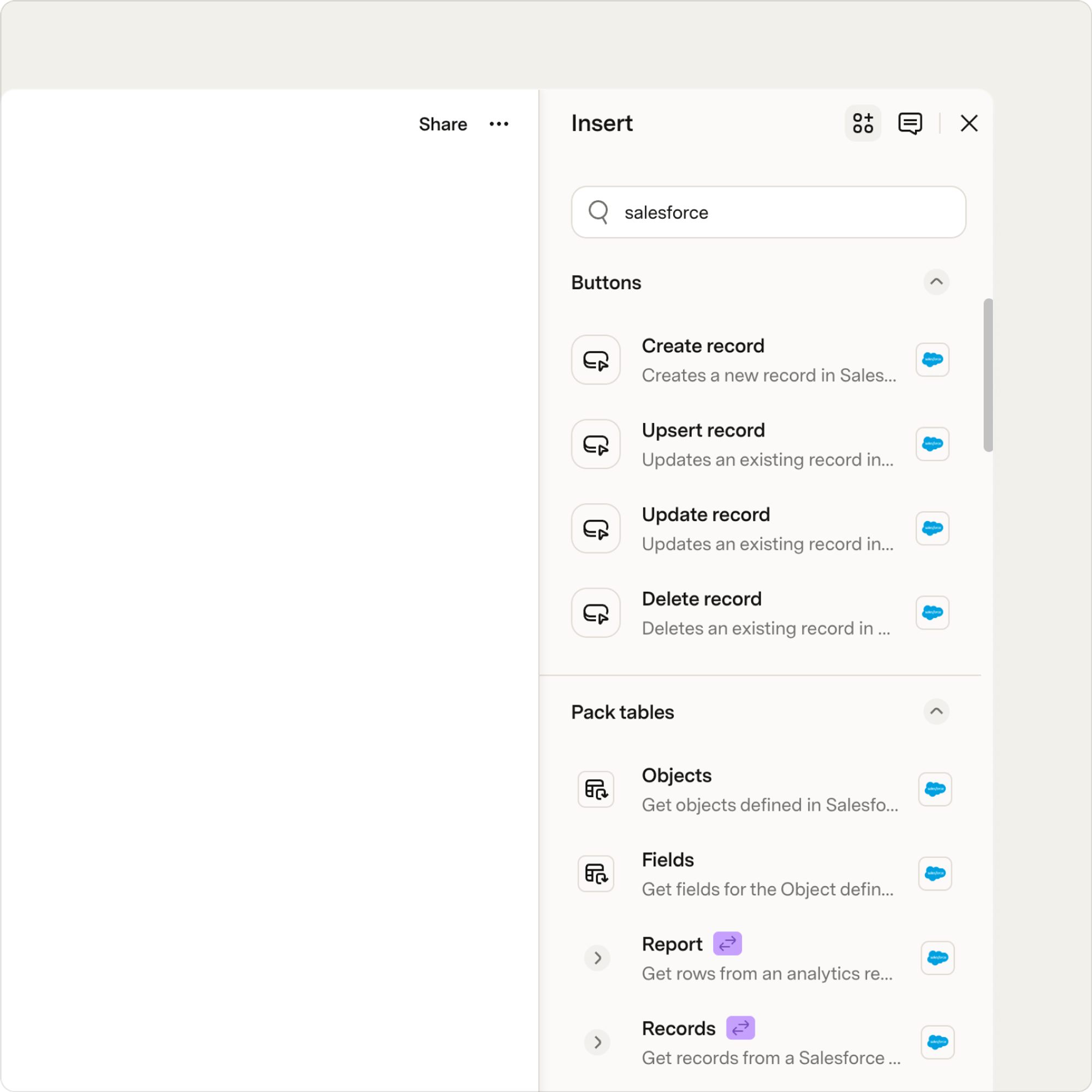Click 'Creates a new record in Sales...' description
The image size is (1092, 1092).
769,375
